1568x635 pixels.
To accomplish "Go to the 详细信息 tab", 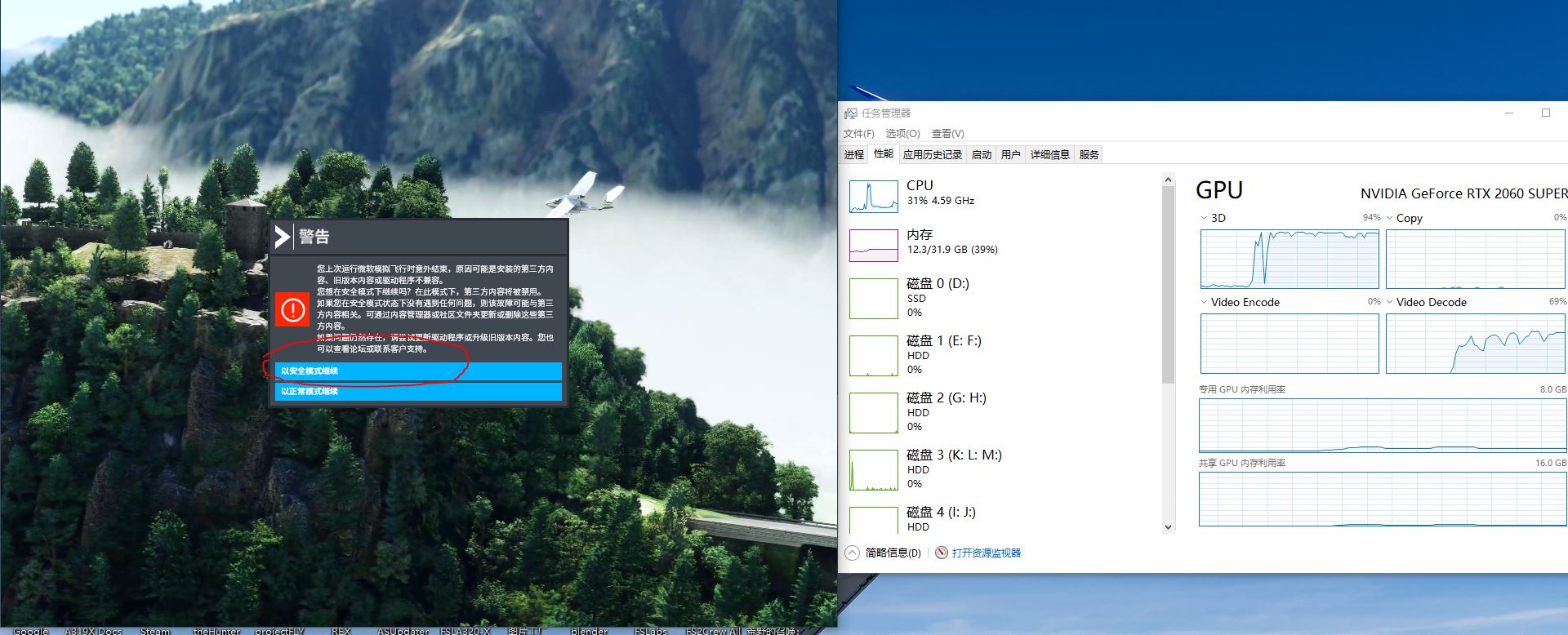I will [1050, 154].
